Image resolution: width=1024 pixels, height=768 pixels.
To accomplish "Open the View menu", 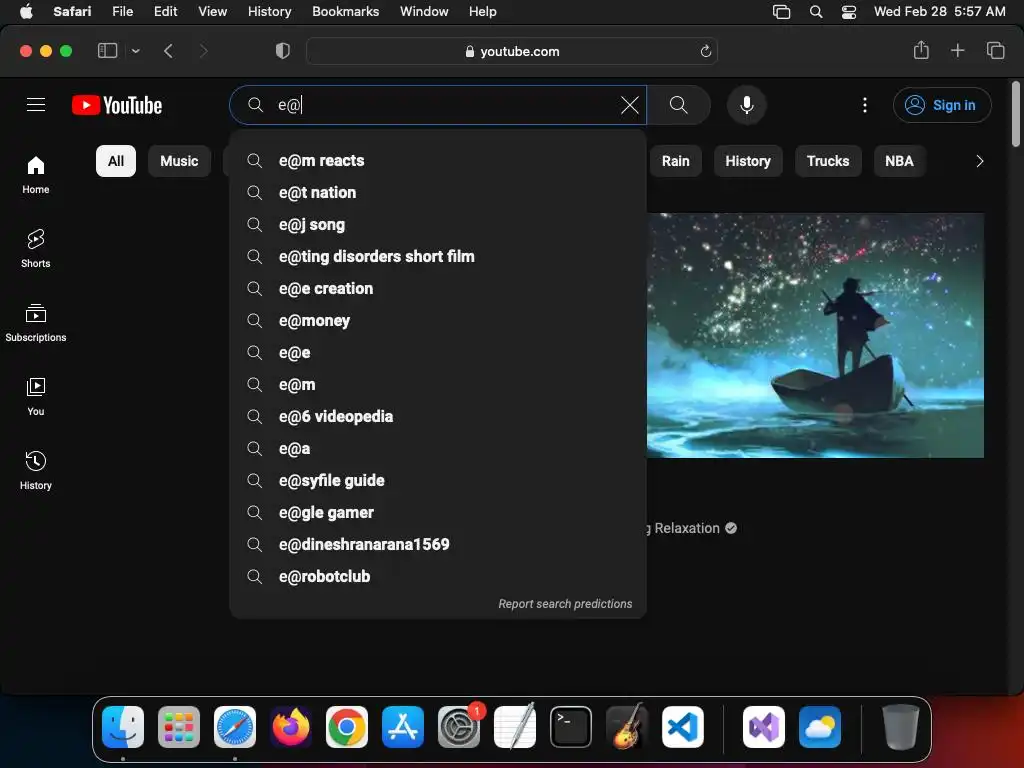I will [212, 11].
